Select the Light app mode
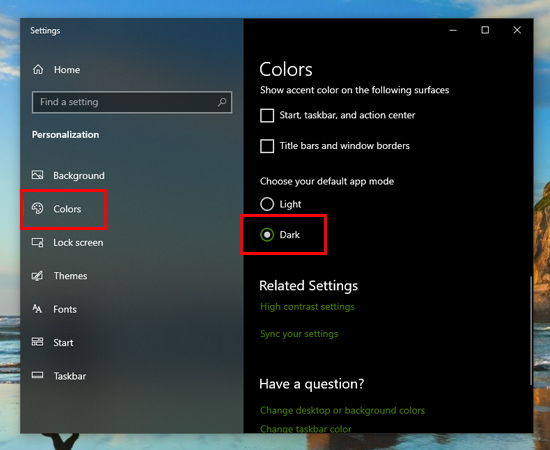This screenshot has width=550, height=450. [x=267, y=204]
